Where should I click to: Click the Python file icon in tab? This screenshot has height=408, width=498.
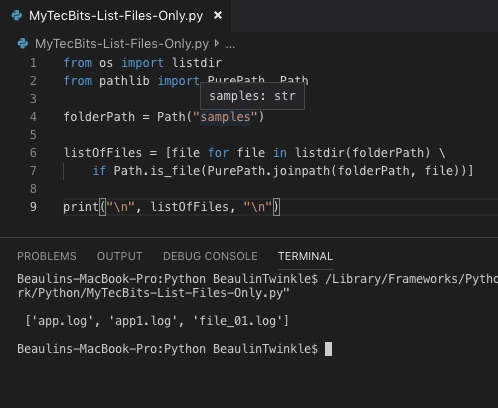point(17,16)
